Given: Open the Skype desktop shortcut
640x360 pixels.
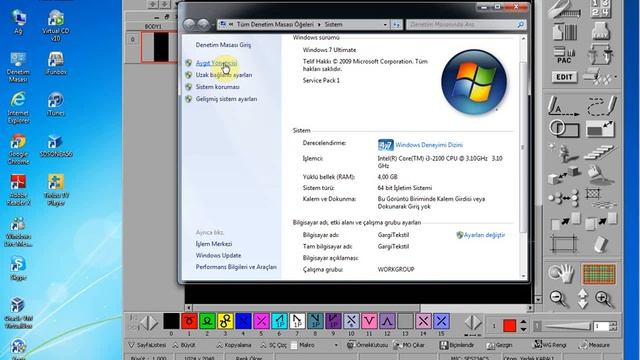Looking at the screenshot, I should (x=18, y=268).
